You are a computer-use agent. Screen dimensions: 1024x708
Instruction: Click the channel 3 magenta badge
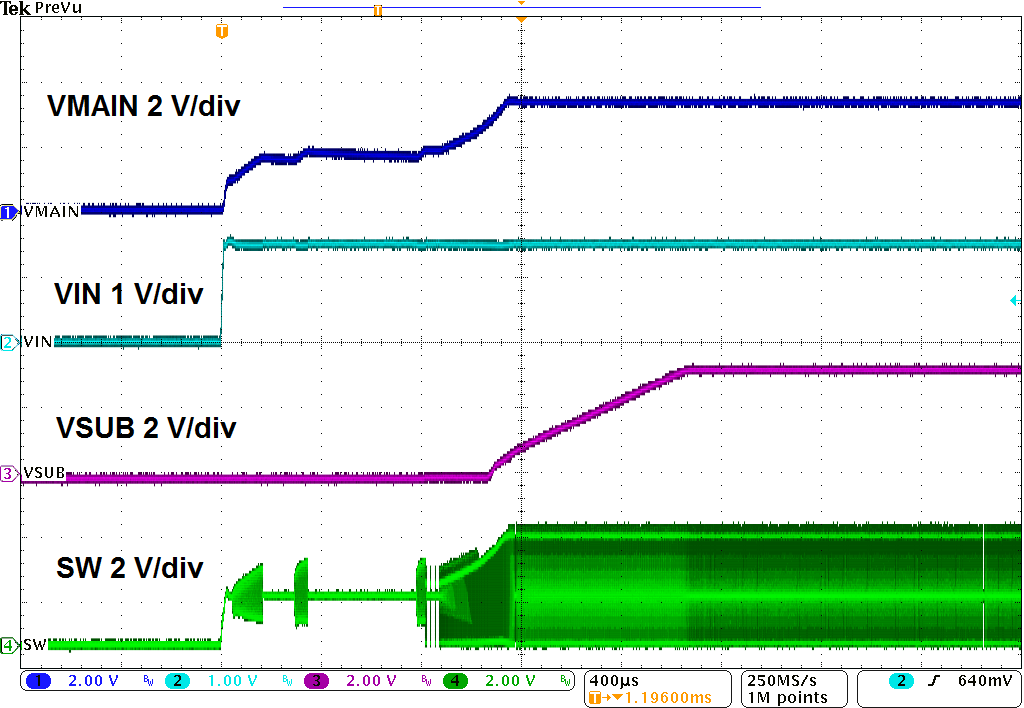click(x=316, y=681)
